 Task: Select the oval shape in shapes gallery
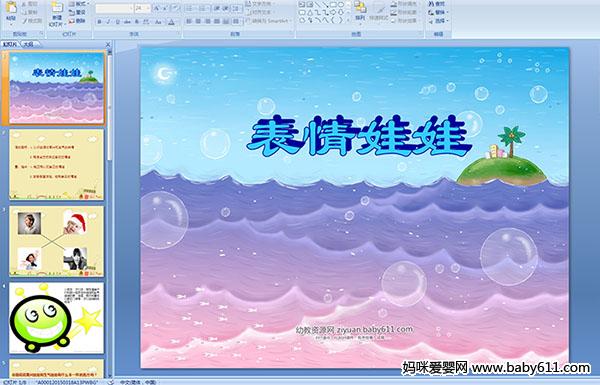[341, 5]
